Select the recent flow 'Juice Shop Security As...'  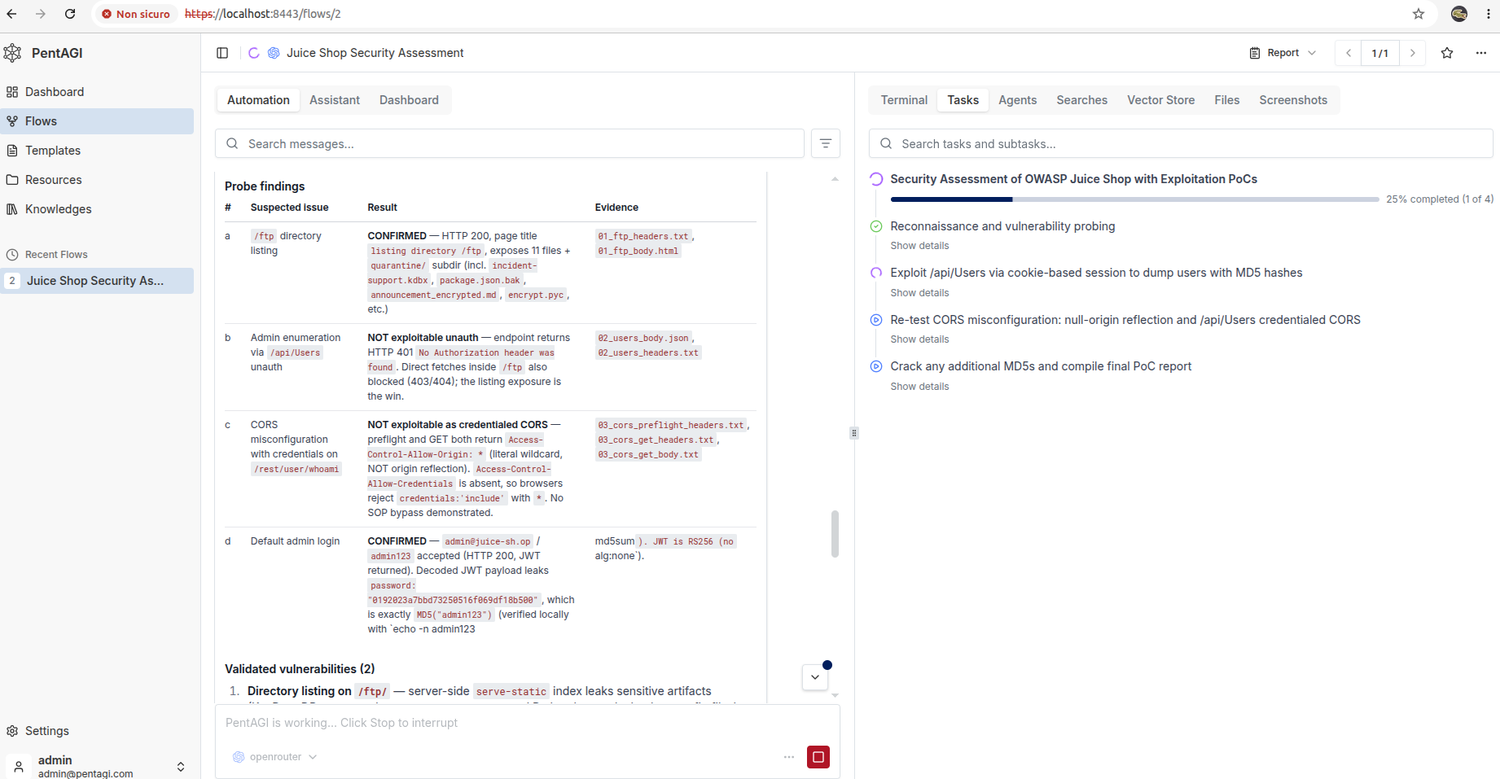(x=97, y=281)
